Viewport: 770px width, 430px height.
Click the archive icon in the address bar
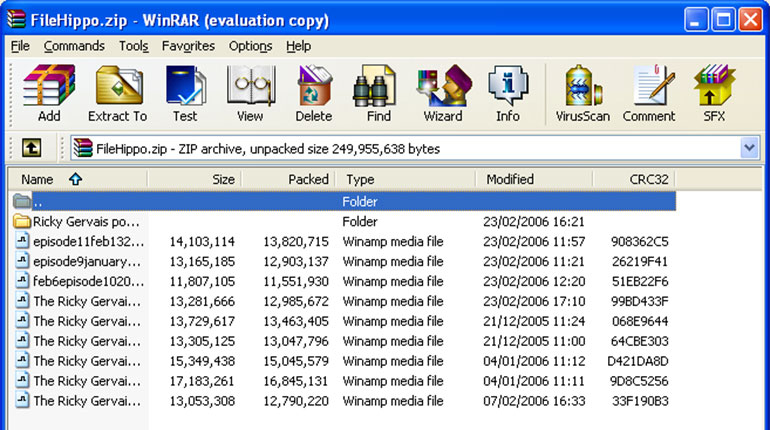83,148
